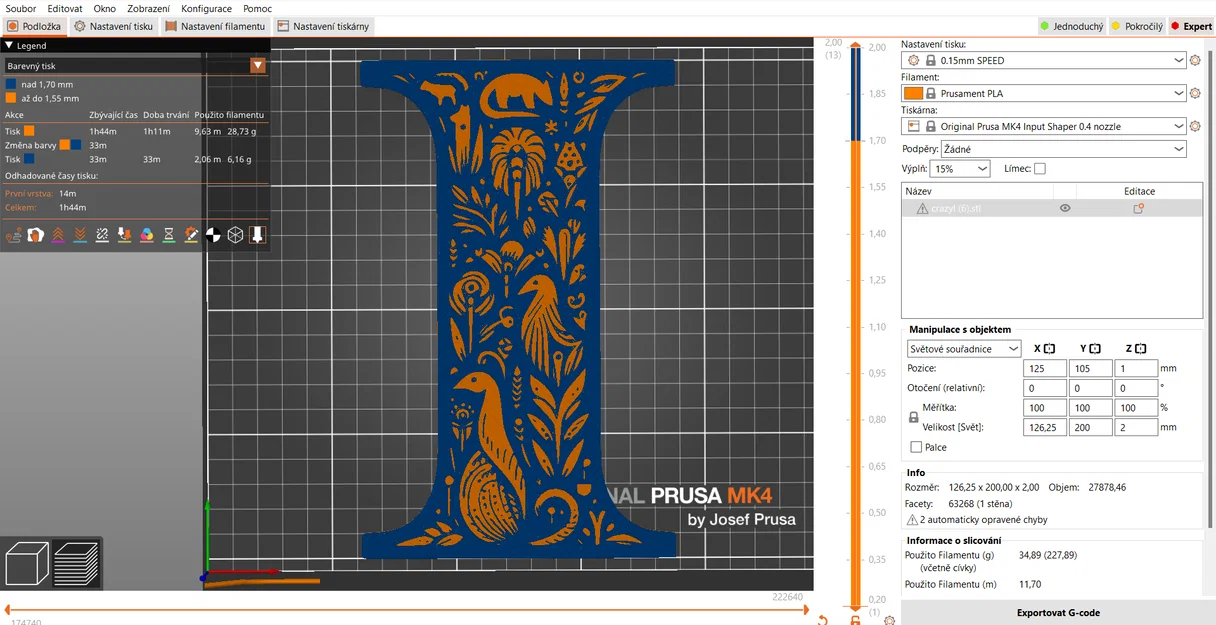Toggle visibility eye for crazyI (6).stl
The height and width of the screenshot is (625, 1216).
click(1065, 208)
